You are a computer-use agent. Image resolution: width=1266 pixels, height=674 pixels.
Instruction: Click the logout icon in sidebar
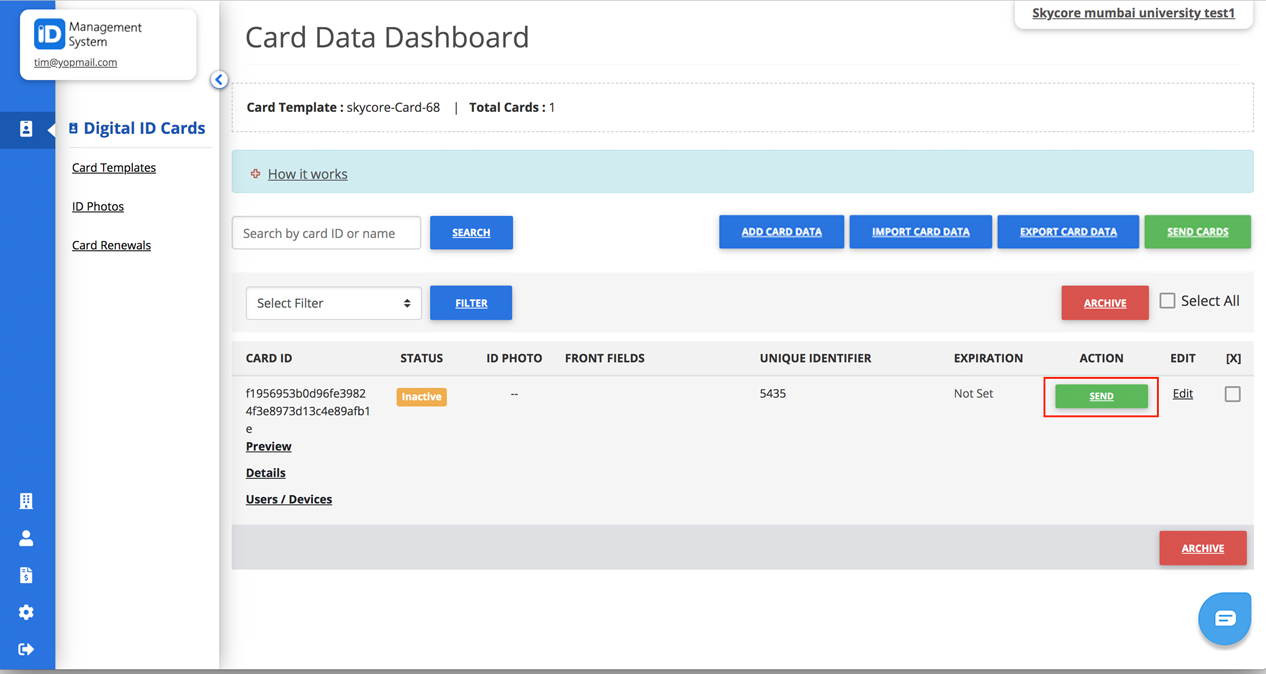click(26, 649)
